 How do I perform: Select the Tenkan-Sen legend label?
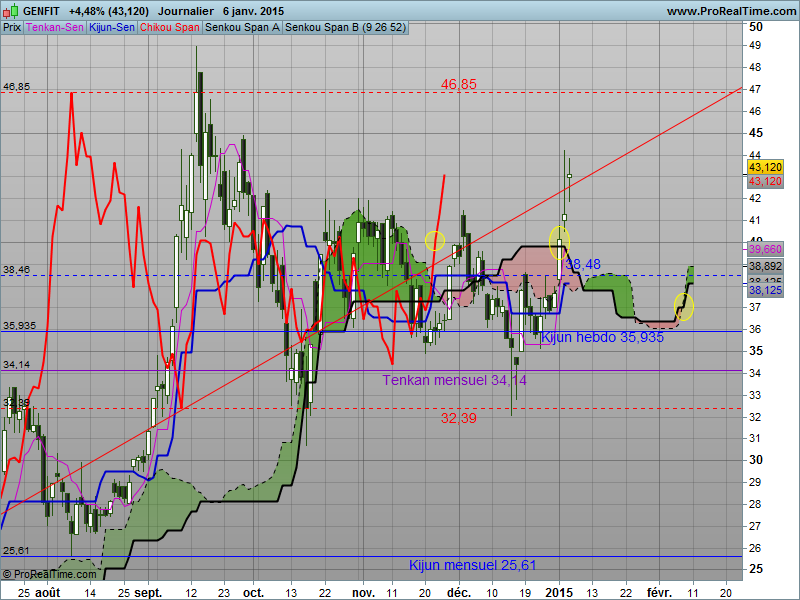click(x=55, y=28)
